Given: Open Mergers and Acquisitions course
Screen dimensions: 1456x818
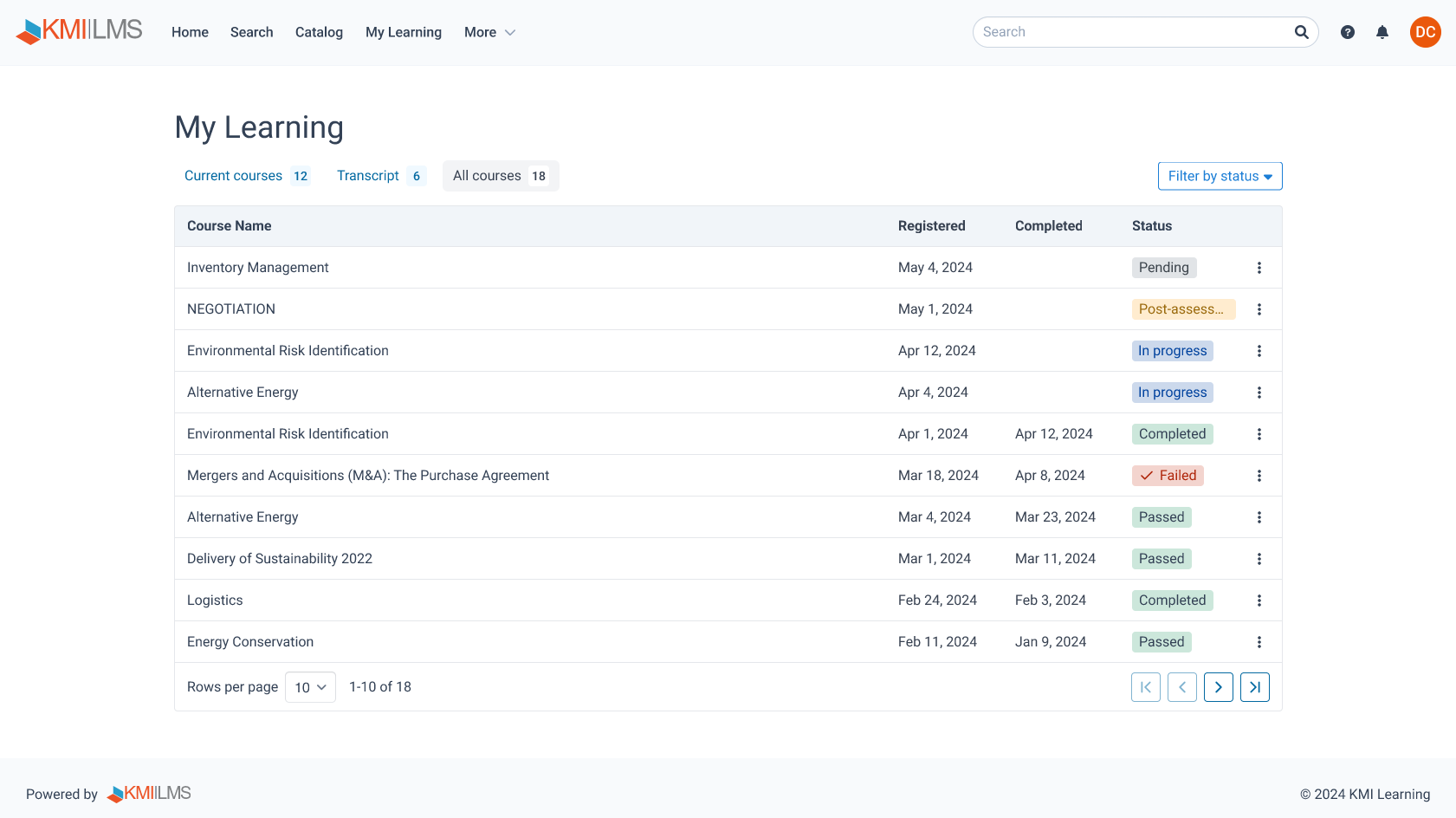Looking at the screenshot, I should pos(368,476).
